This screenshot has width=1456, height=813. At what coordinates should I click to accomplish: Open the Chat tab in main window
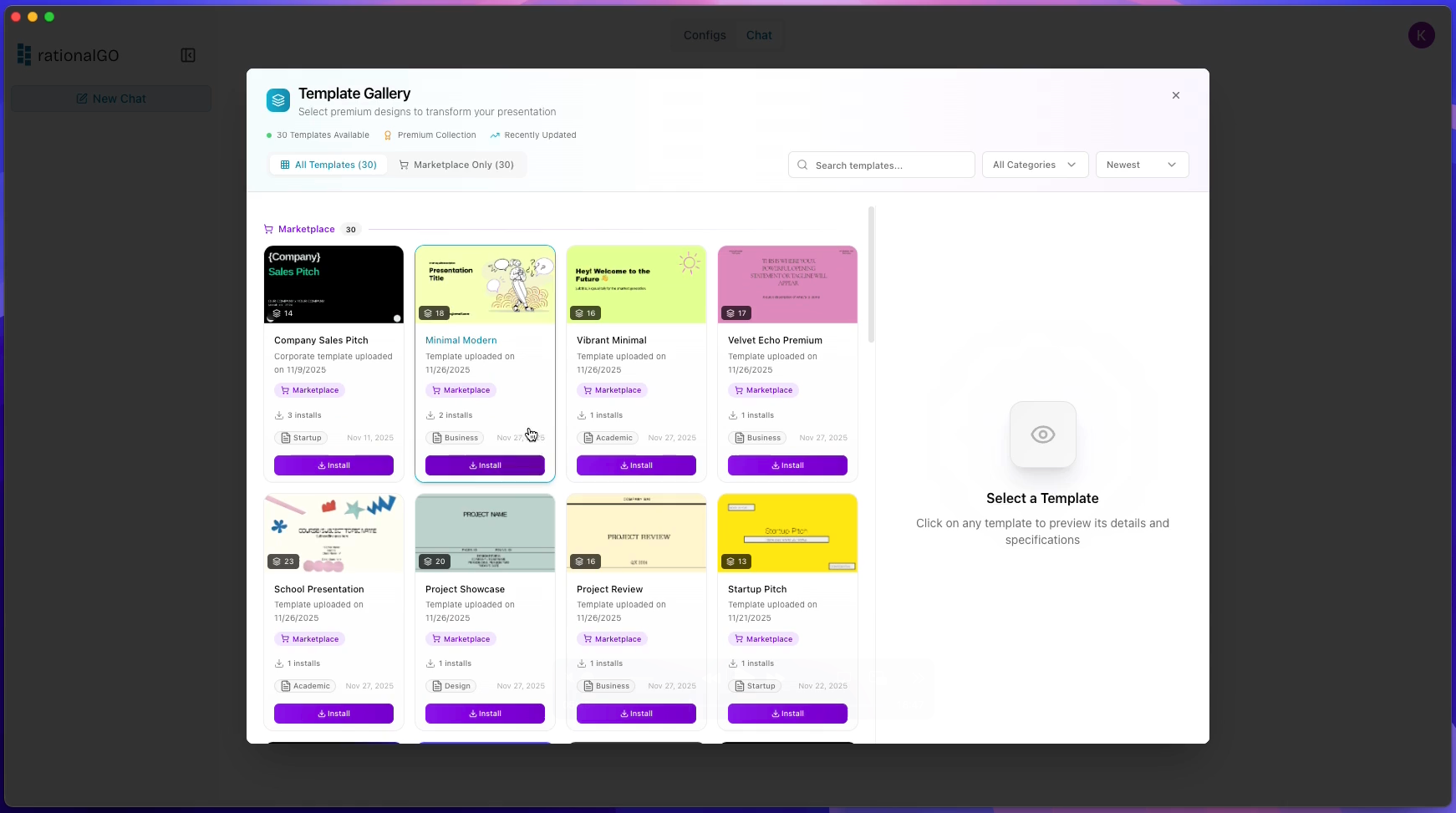pos(759,35)
